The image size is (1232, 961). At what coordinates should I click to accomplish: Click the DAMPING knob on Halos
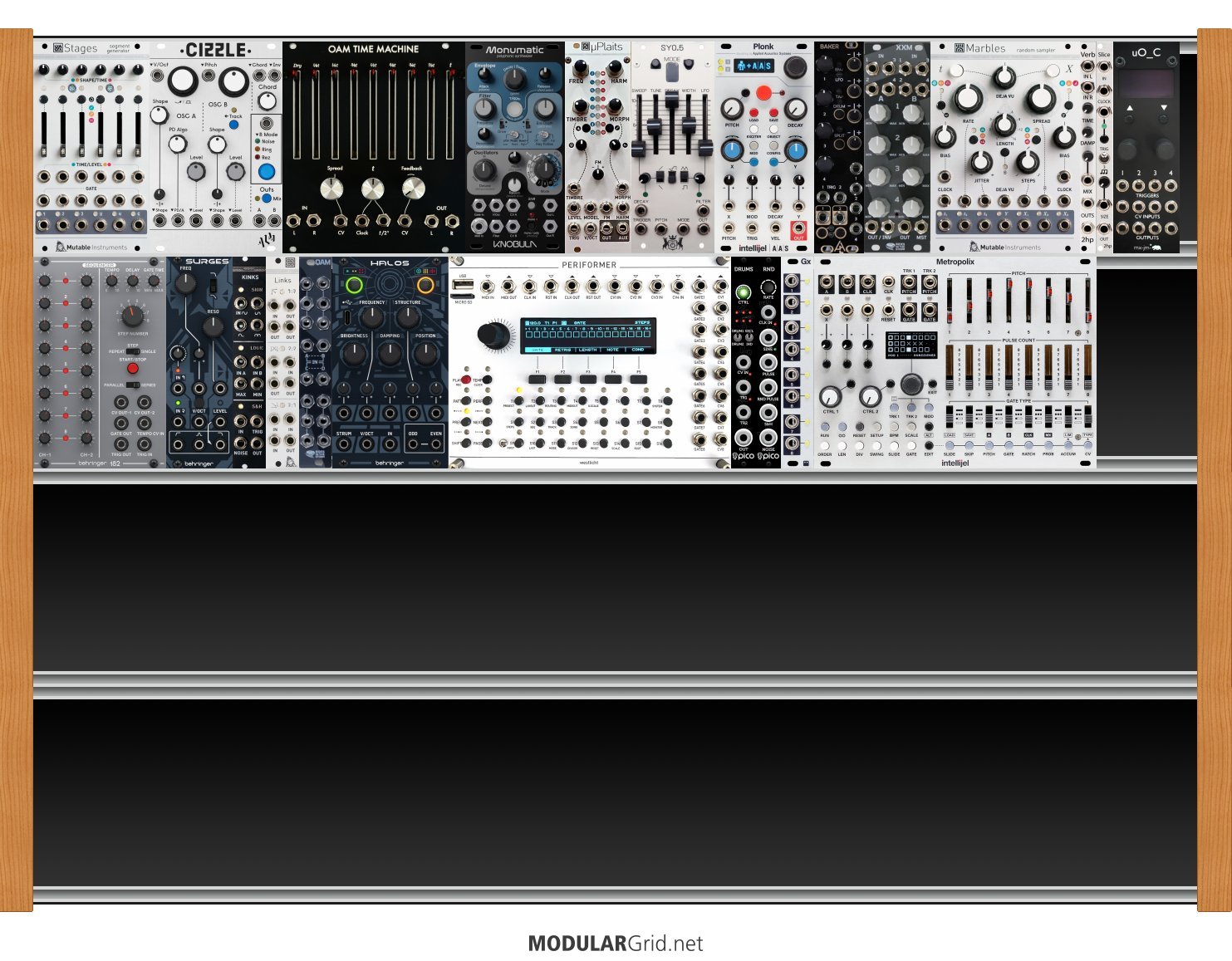click(x=390, y=354)
